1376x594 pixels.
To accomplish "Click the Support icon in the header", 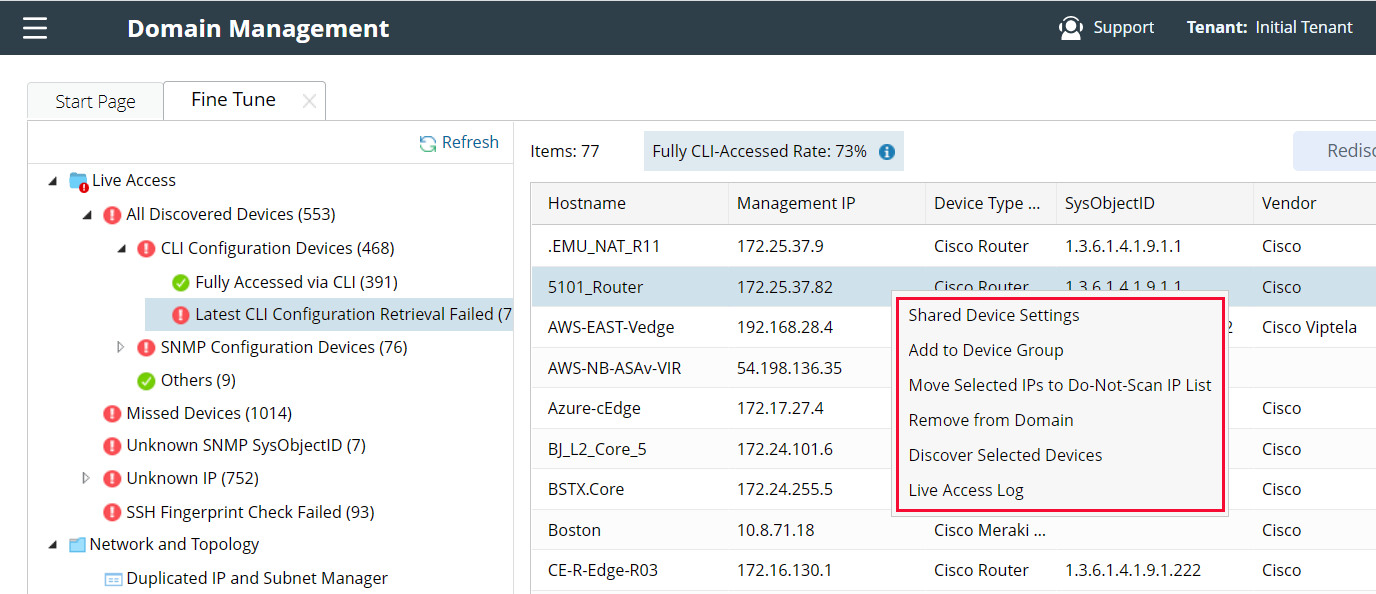I will coord(1070,27).
